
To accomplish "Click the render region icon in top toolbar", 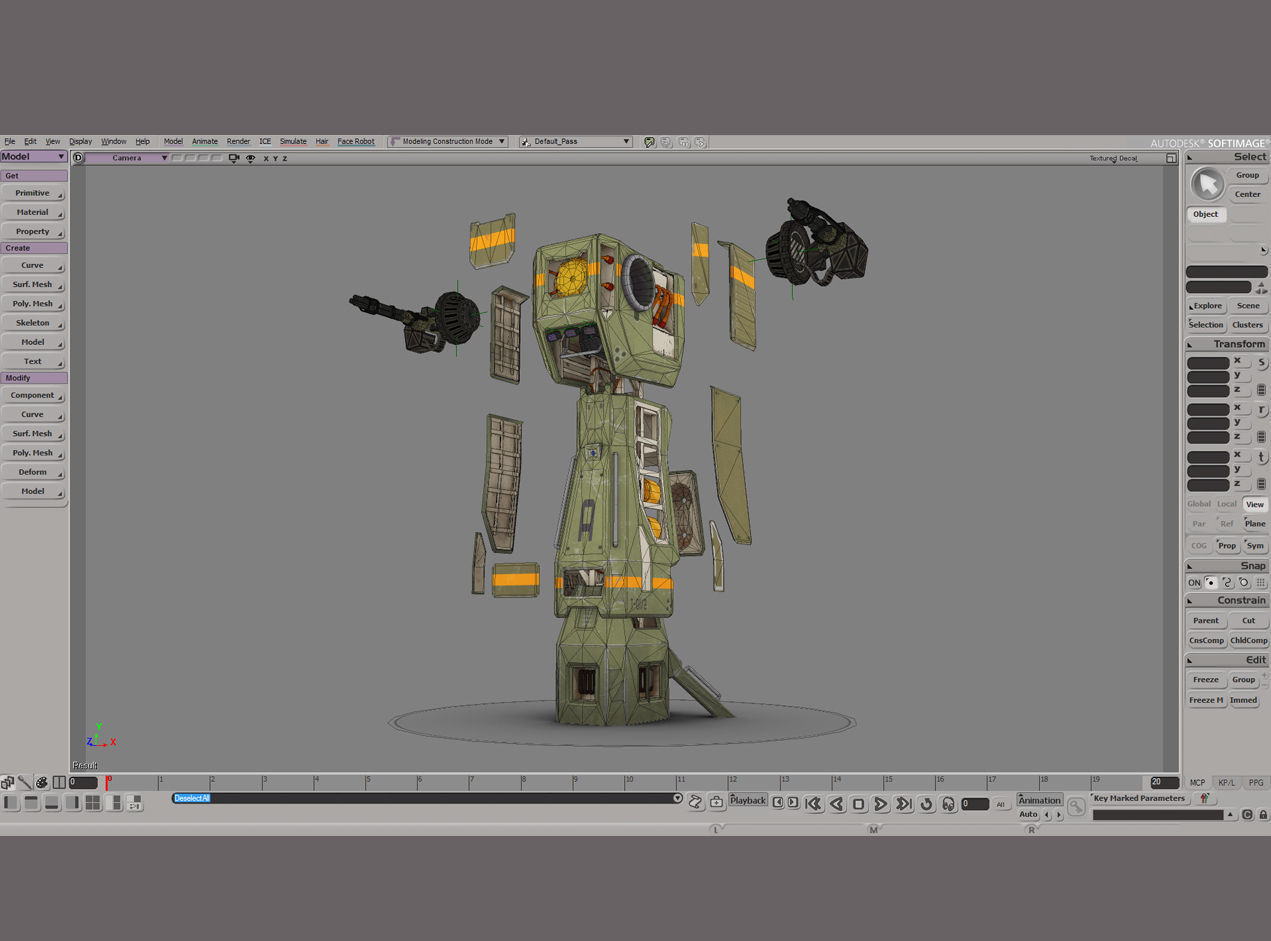I will pos(649,142).
